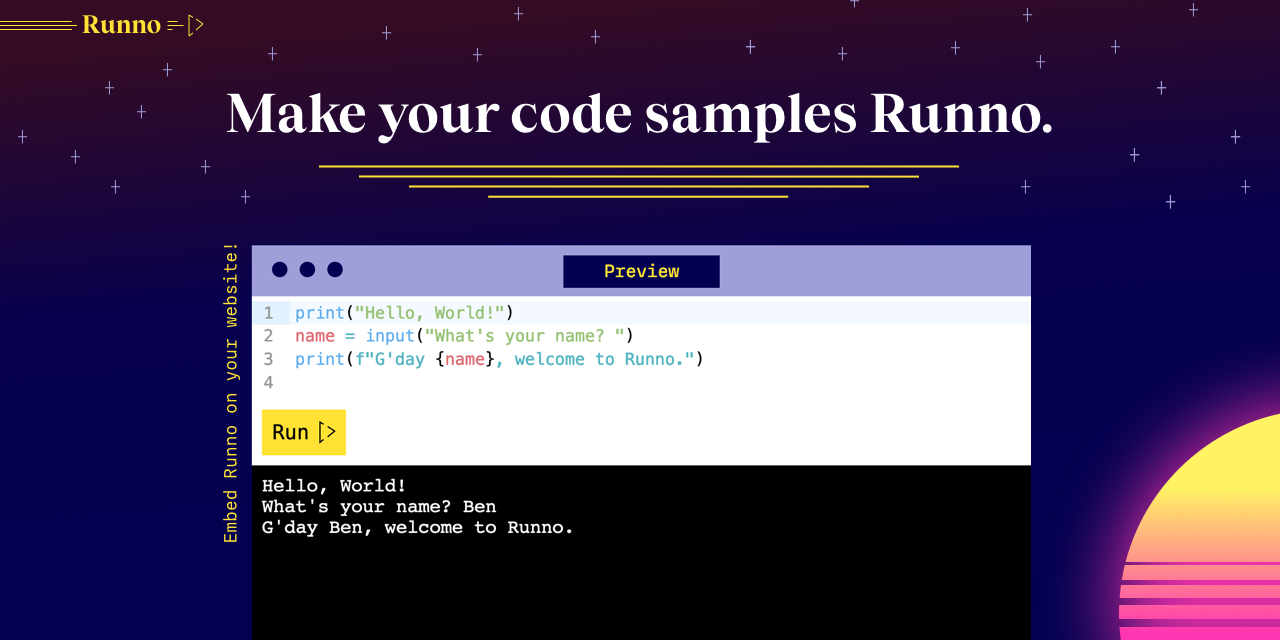Click line number 4 in editor gutter

point(268,382)
